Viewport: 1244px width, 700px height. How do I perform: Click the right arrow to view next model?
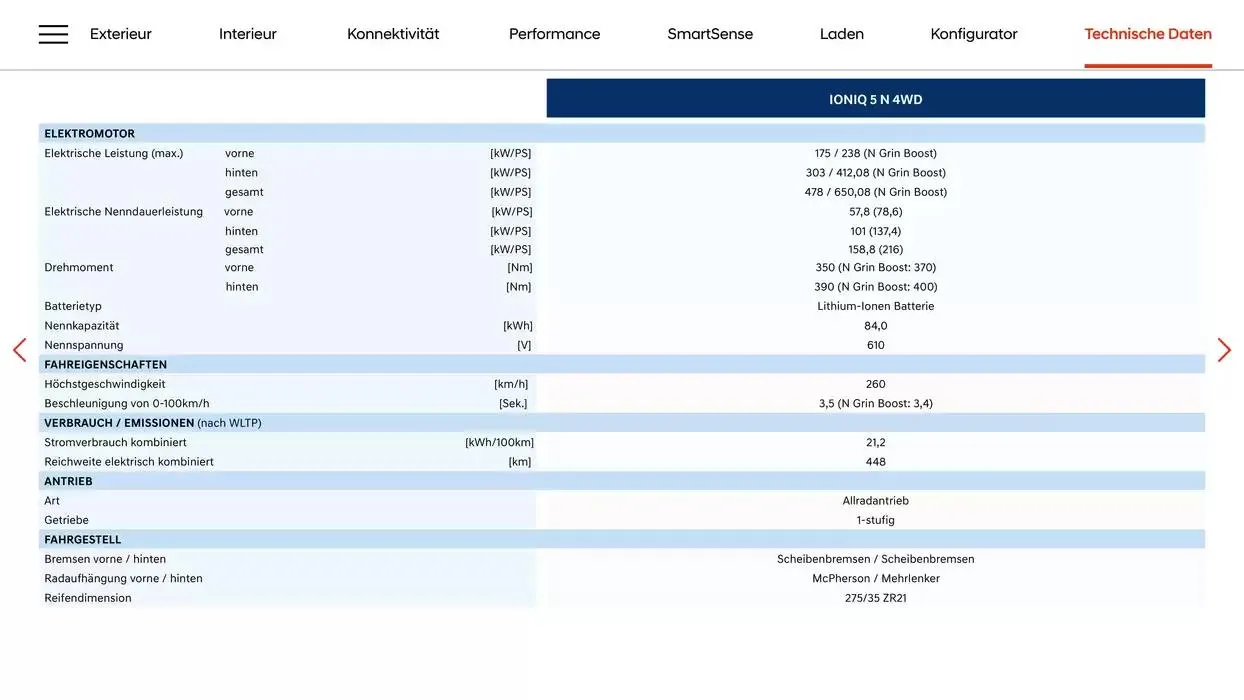1225,347
